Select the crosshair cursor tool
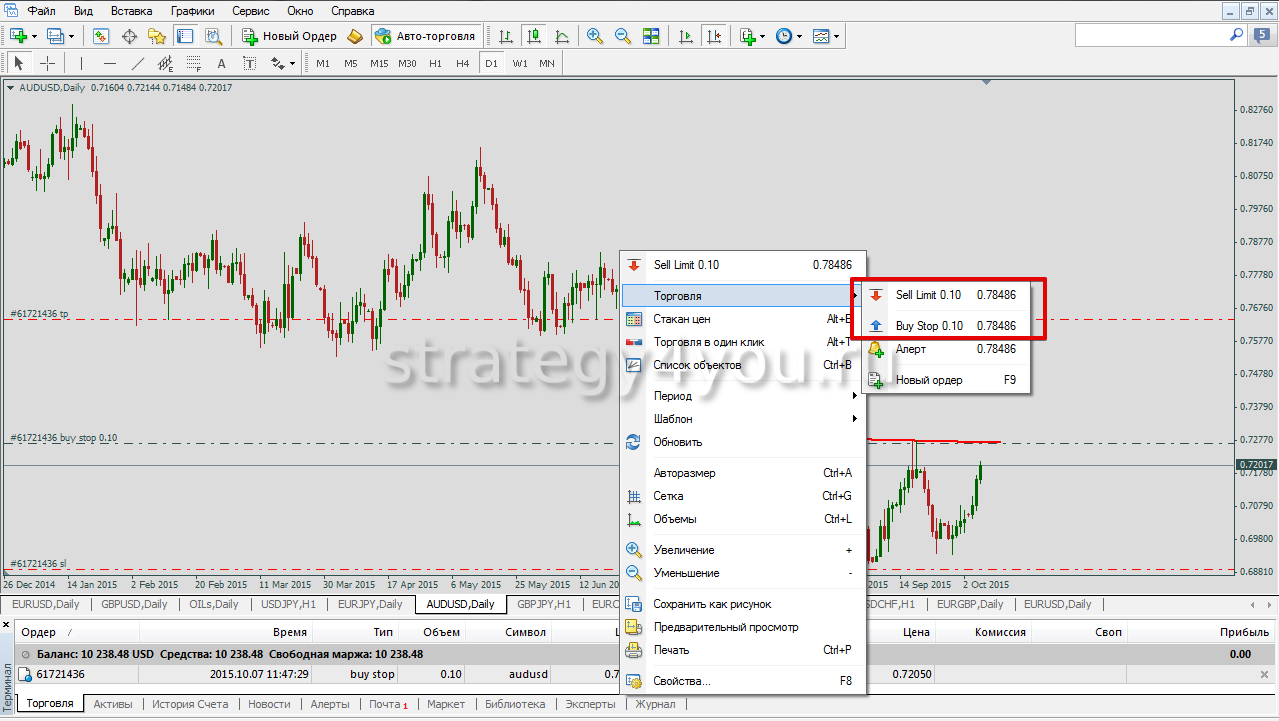This screenshot has height=721, width=1279. [47, 63]
